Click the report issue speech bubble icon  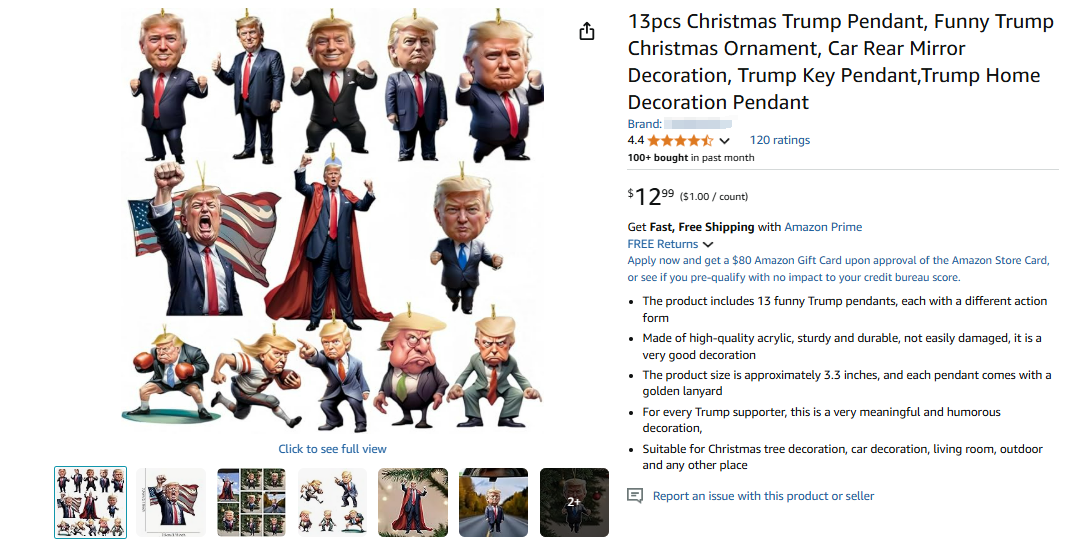tap(635, 495)
